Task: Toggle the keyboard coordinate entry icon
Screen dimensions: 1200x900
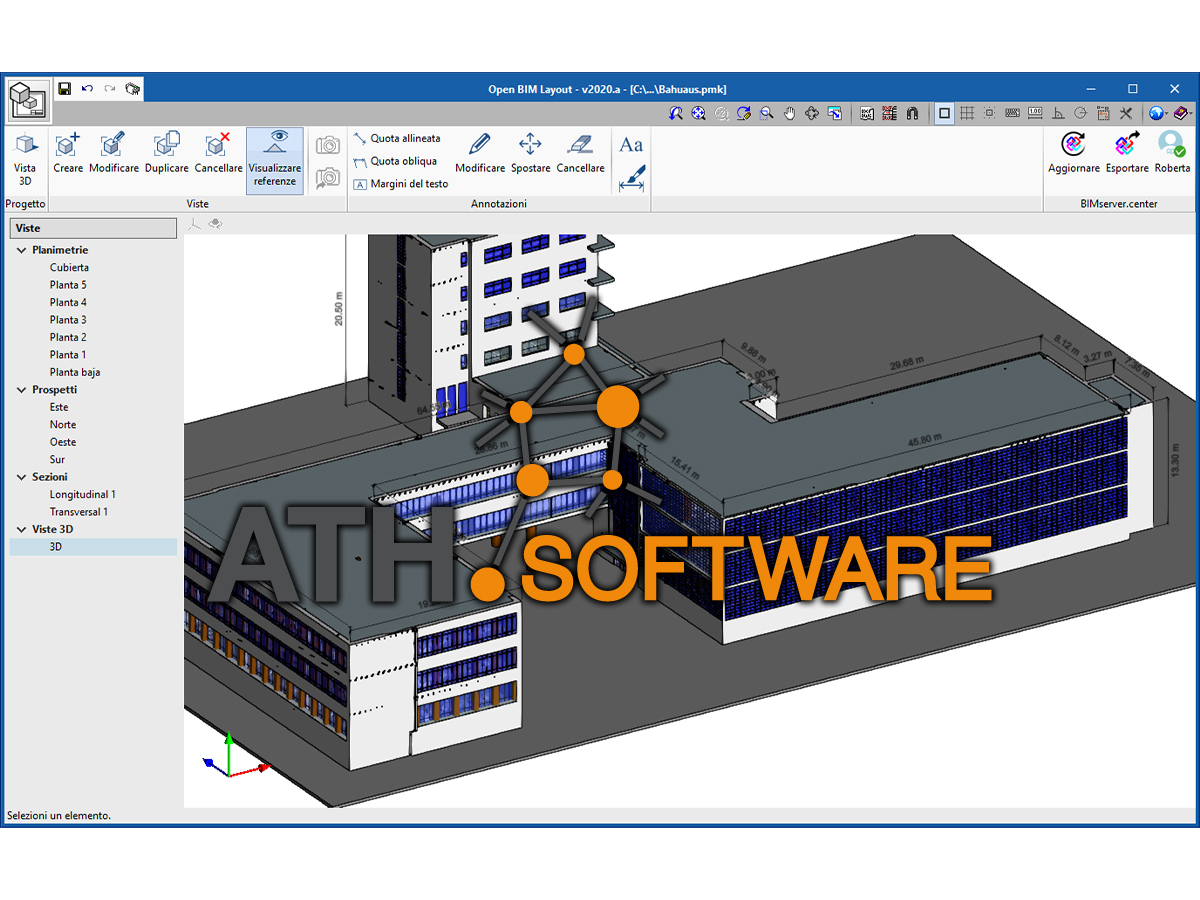Action: pos(1012,114)
